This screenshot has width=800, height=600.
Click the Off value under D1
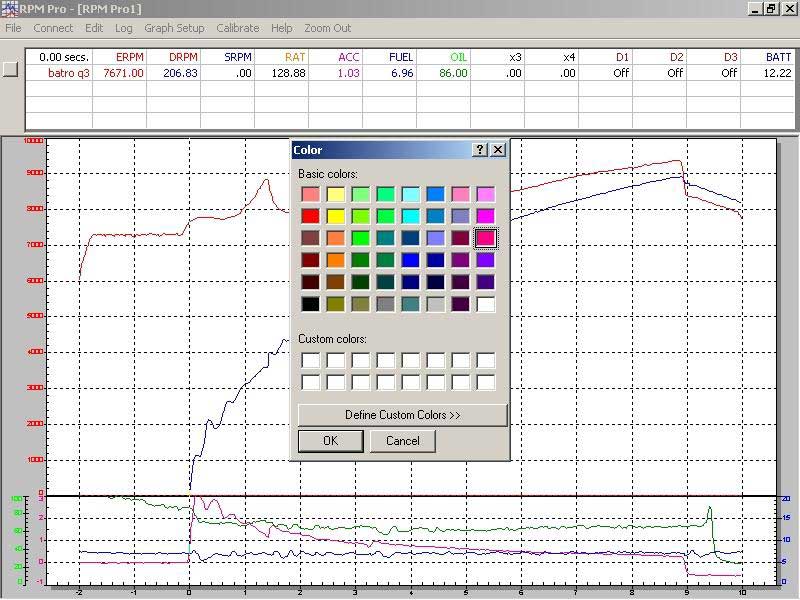[x=606, y=73]
